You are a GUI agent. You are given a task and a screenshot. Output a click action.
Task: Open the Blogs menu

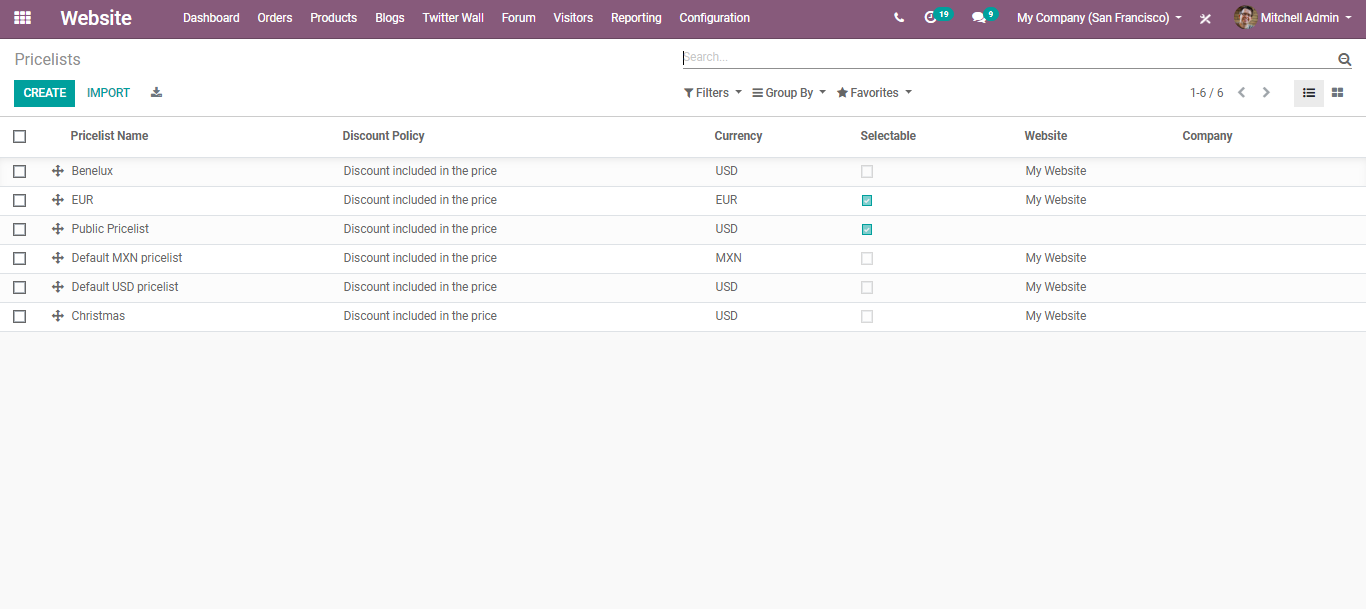(390, 18)
